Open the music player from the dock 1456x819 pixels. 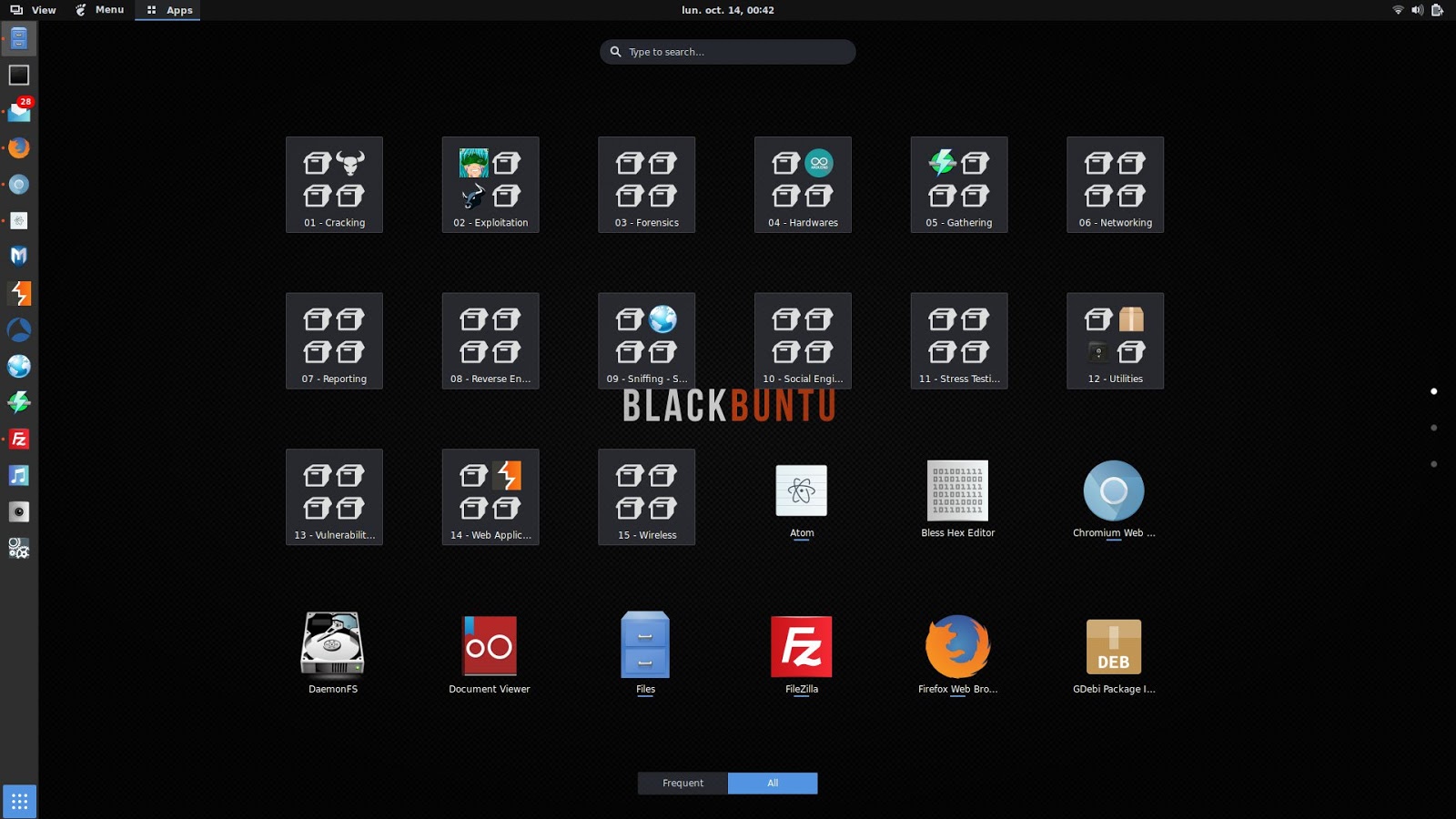coord(19,475)
